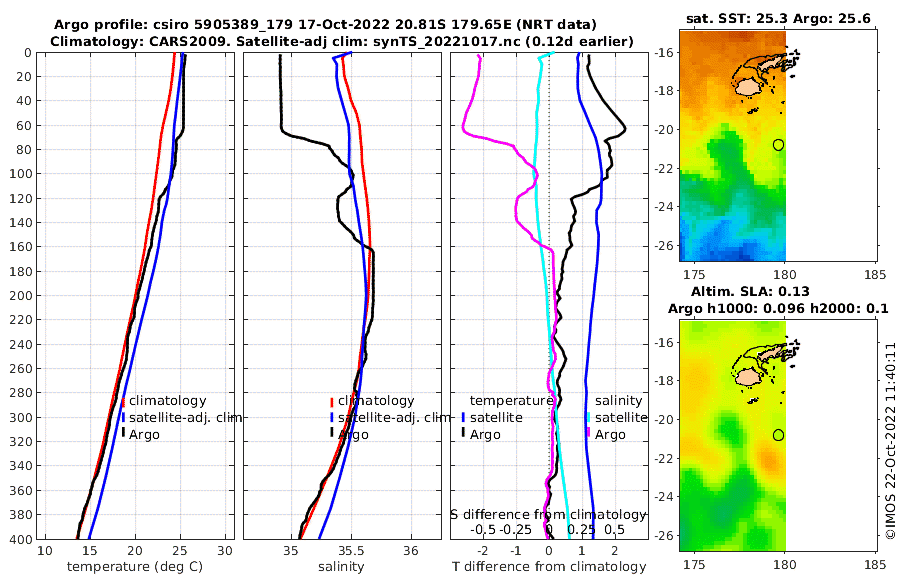The width and height of the screenshot is (900, 580).
Task: Click the 'Altim. SLA: 0.13' heading
Action: click(750, 291)
